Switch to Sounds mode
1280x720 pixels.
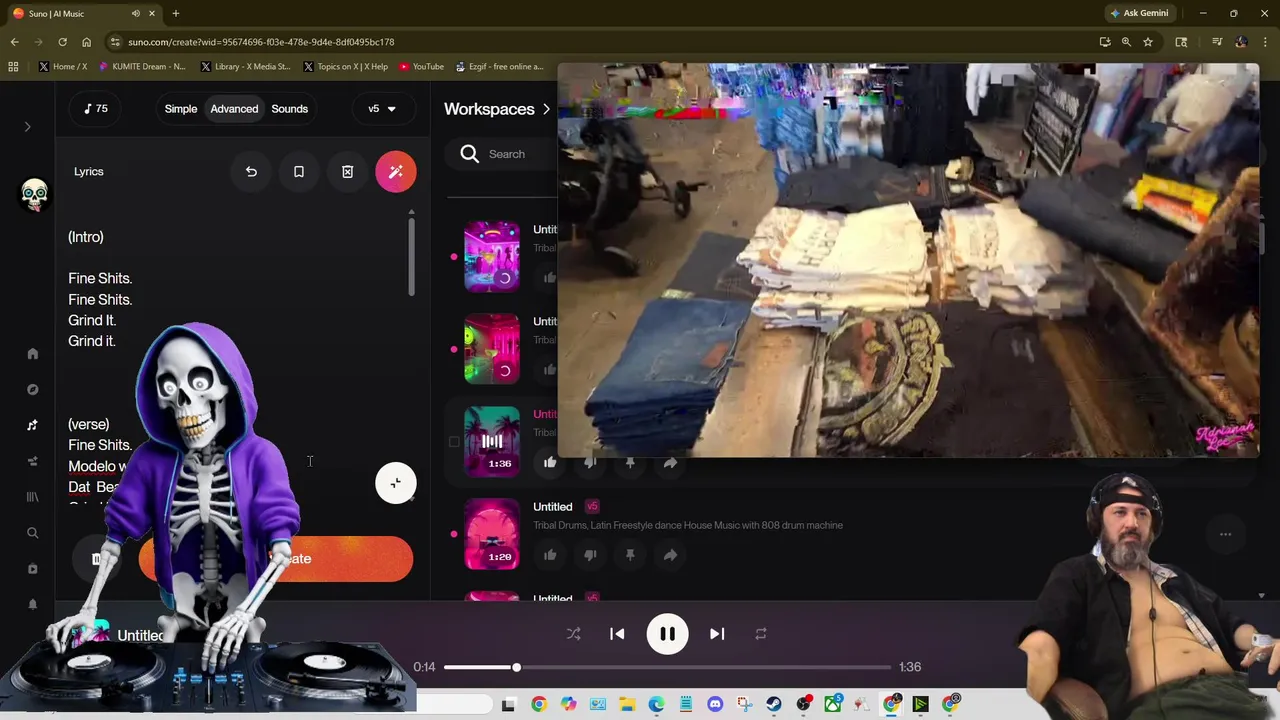point(290,109)
